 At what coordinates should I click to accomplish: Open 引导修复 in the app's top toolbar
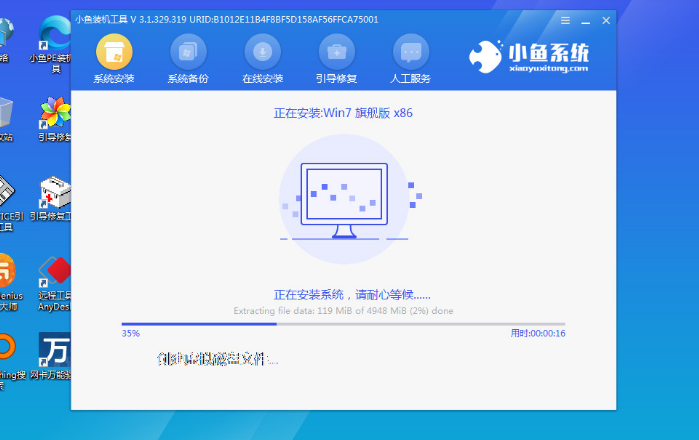tap(337, 50)
